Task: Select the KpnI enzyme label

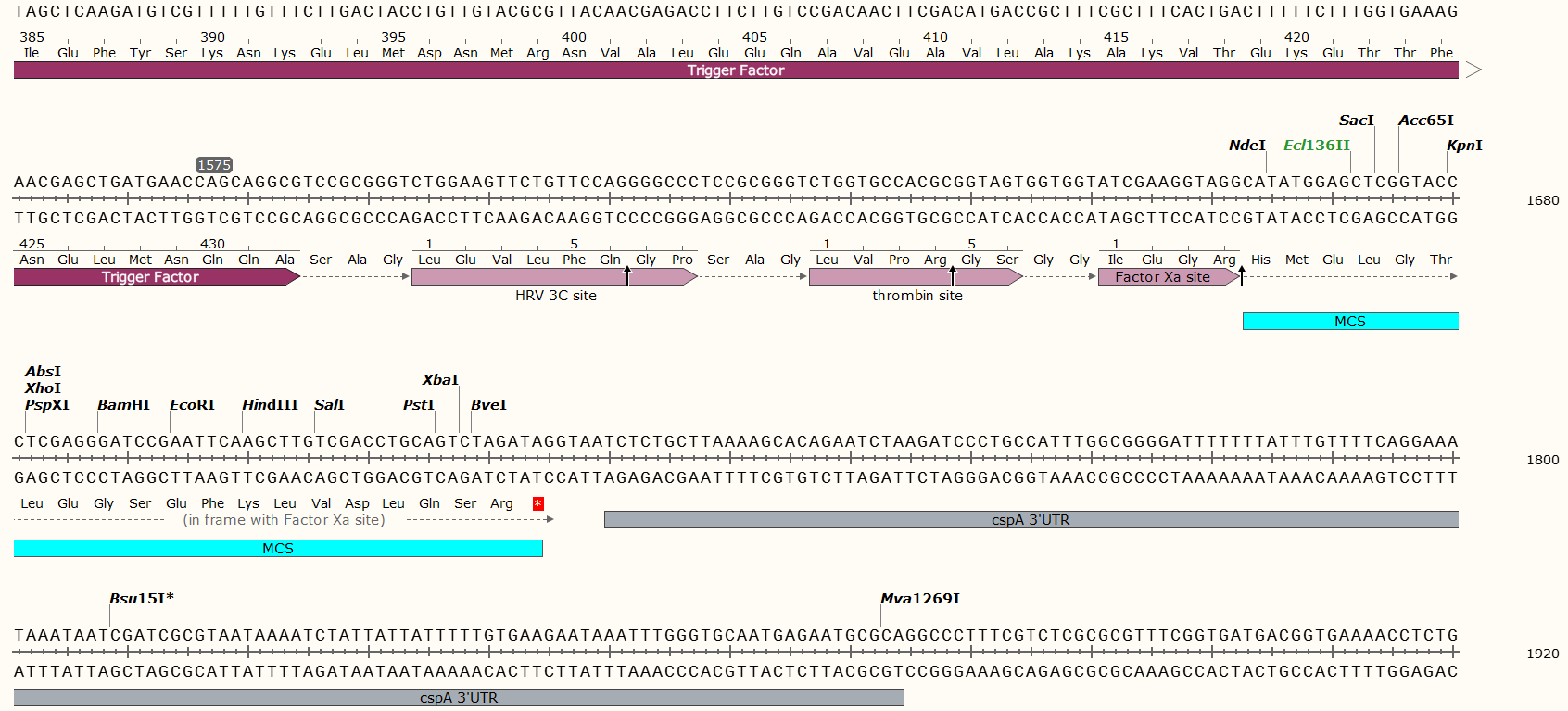Action: tap(1464, 146)
